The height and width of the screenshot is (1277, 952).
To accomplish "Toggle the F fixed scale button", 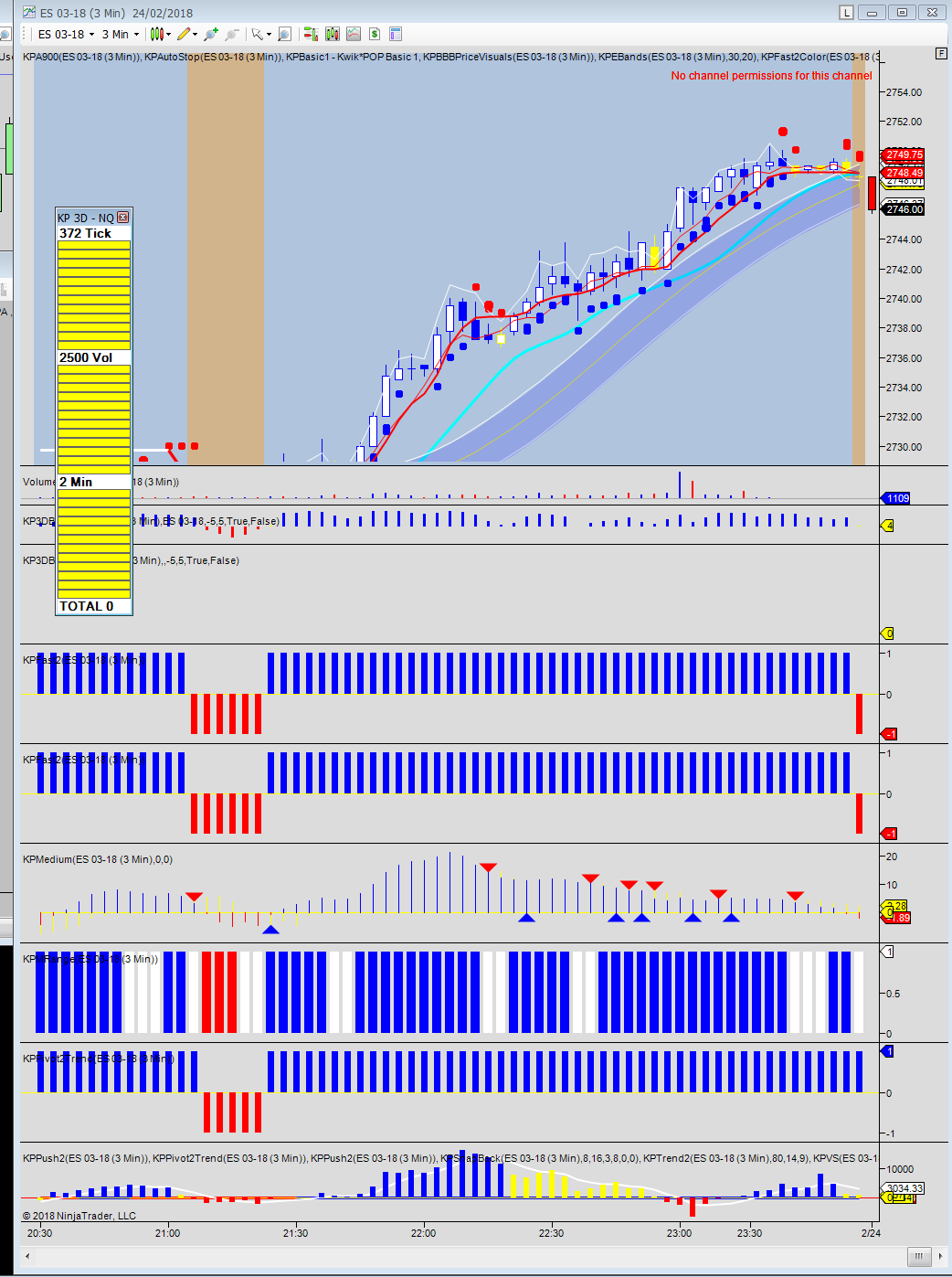I will 941,53.
